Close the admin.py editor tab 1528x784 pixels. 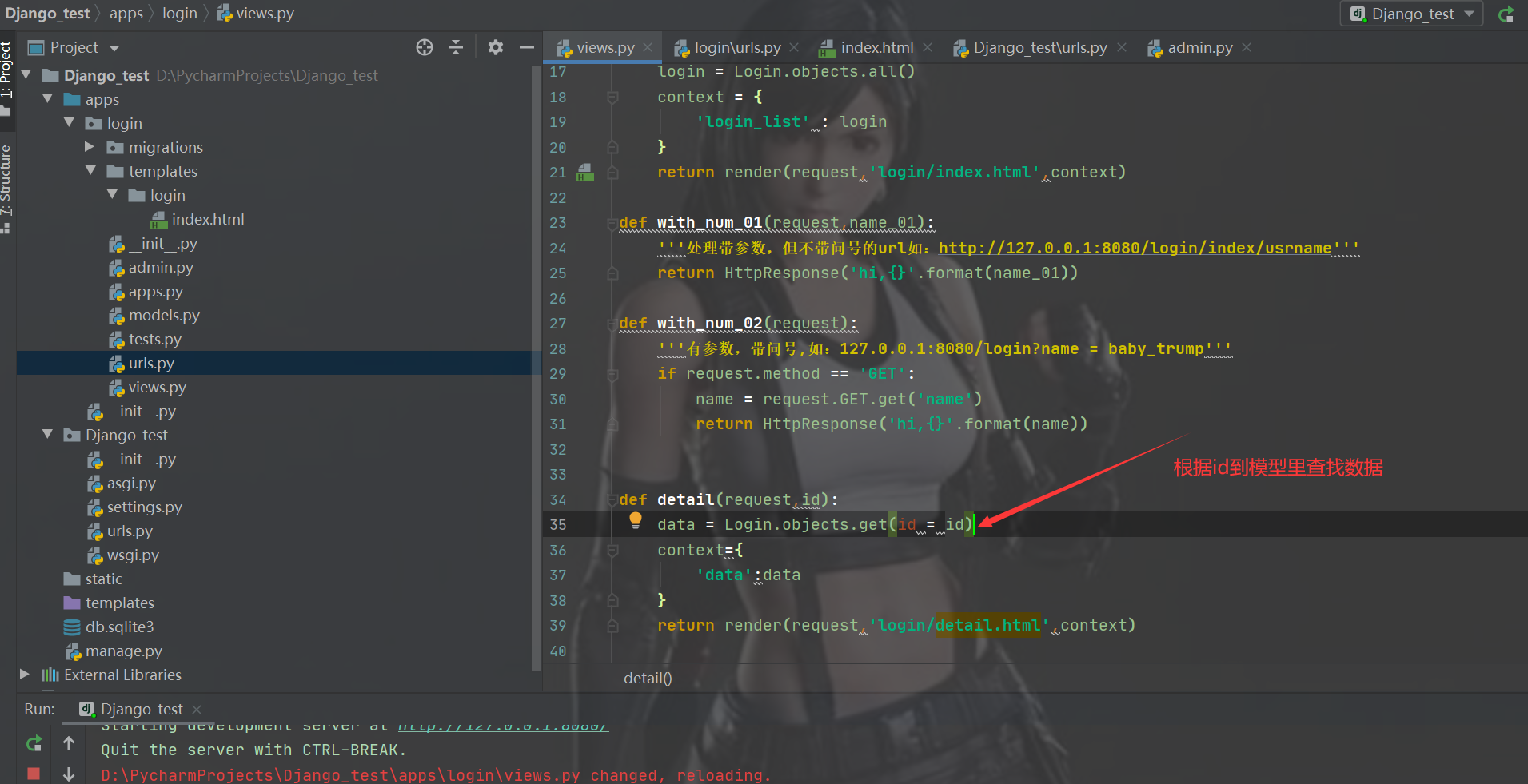(x=1247, y=47)
